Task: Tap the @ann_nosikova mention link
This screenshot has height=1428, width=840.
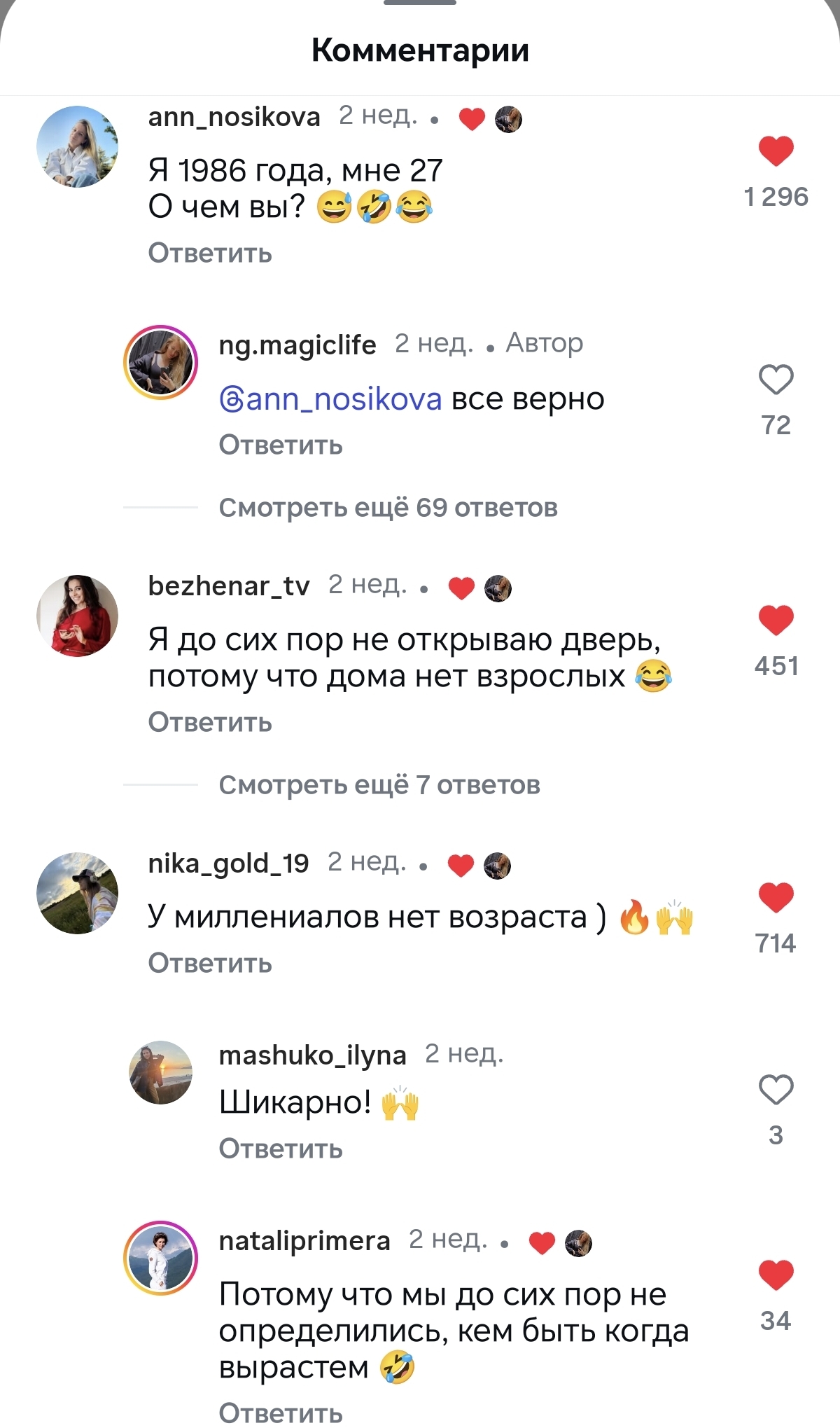Action: coord(330,399)
